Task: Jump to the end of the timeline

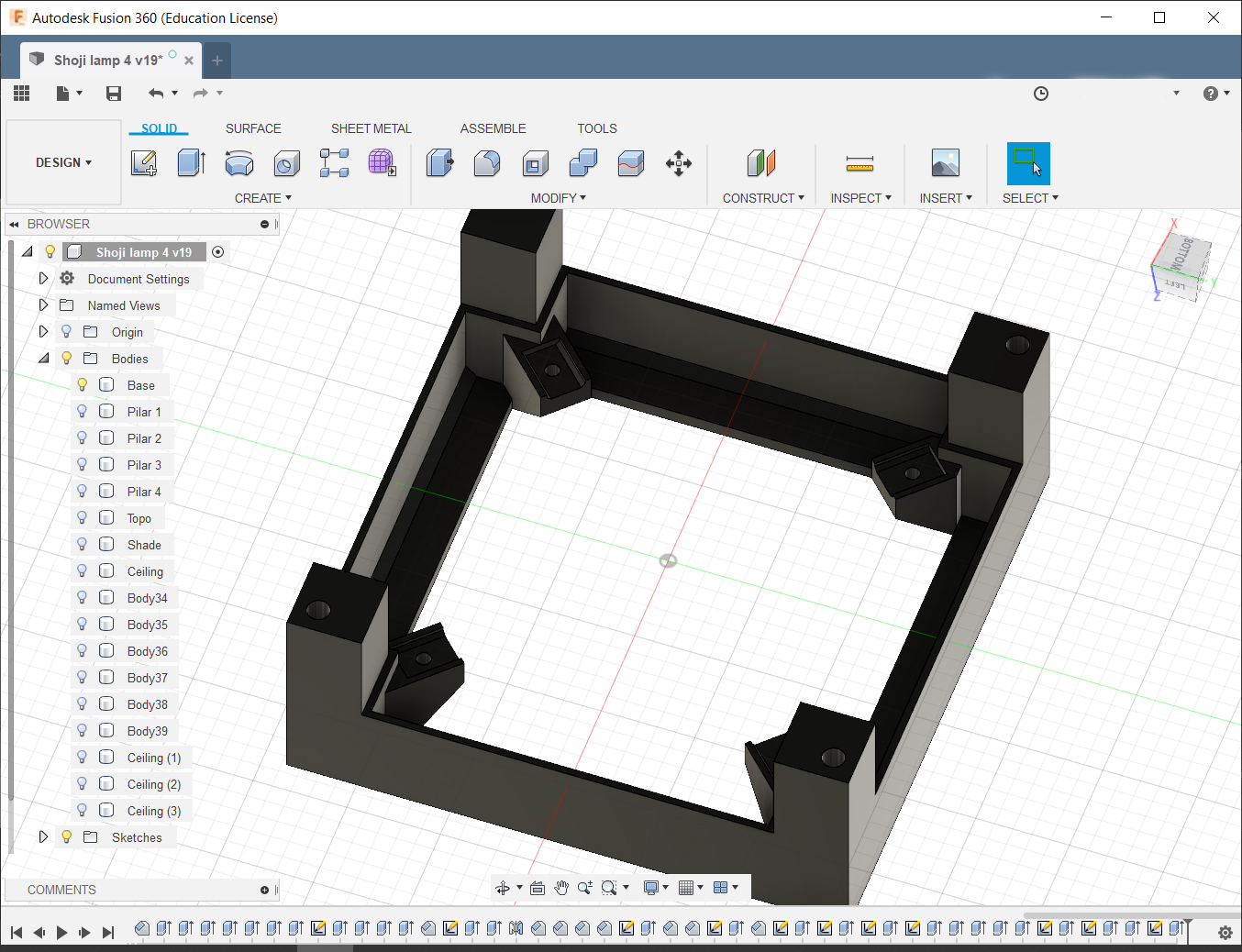Action: coord(108,932)
